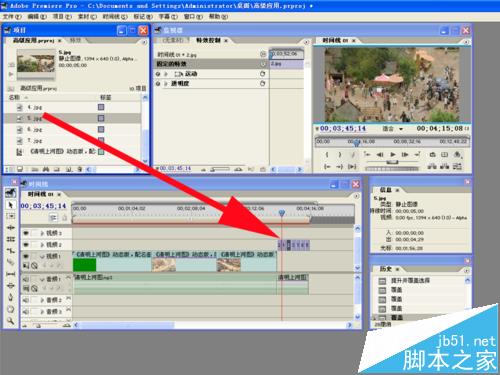
Task: Mute the Audio 1 track speaker
Action: pyautogui.click(x=26, y=279)
